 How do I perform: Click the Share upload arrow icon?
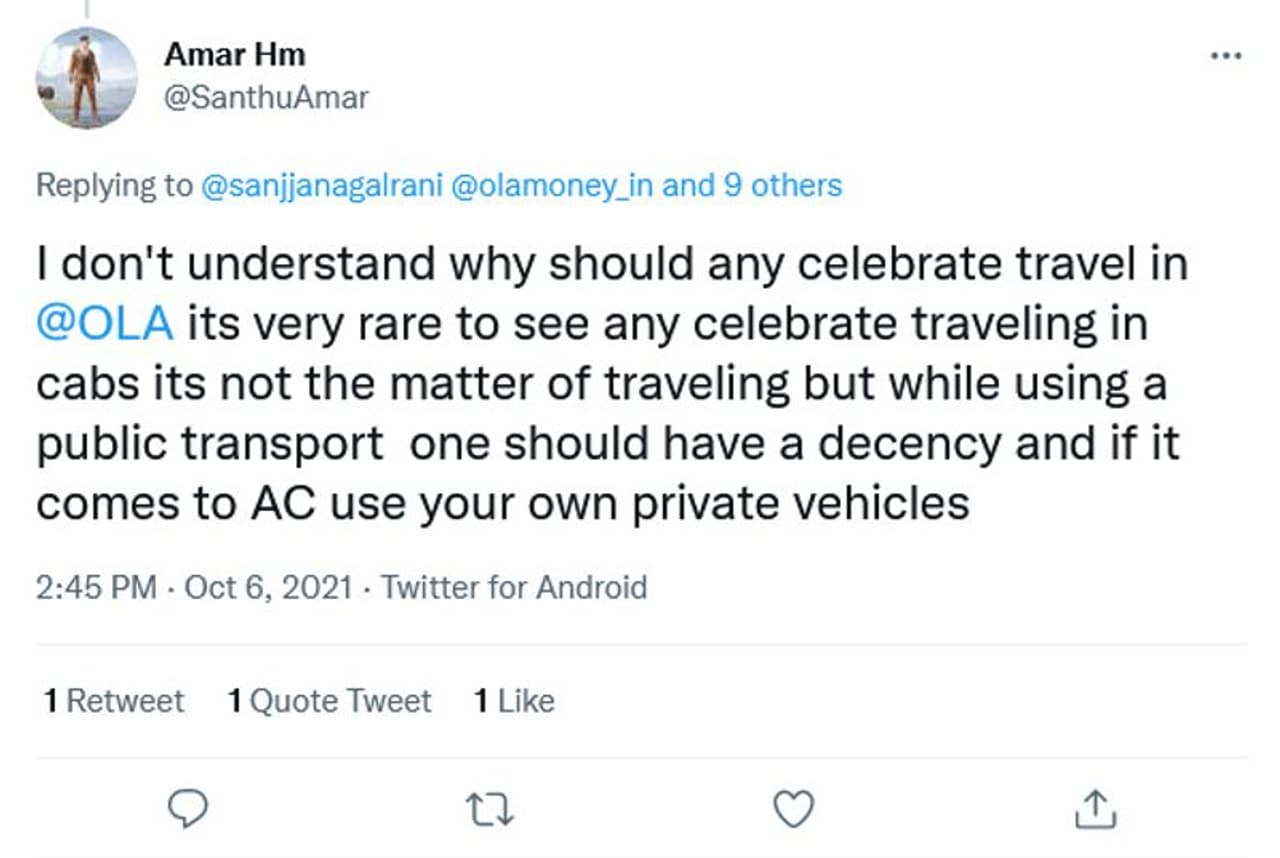1094,808
